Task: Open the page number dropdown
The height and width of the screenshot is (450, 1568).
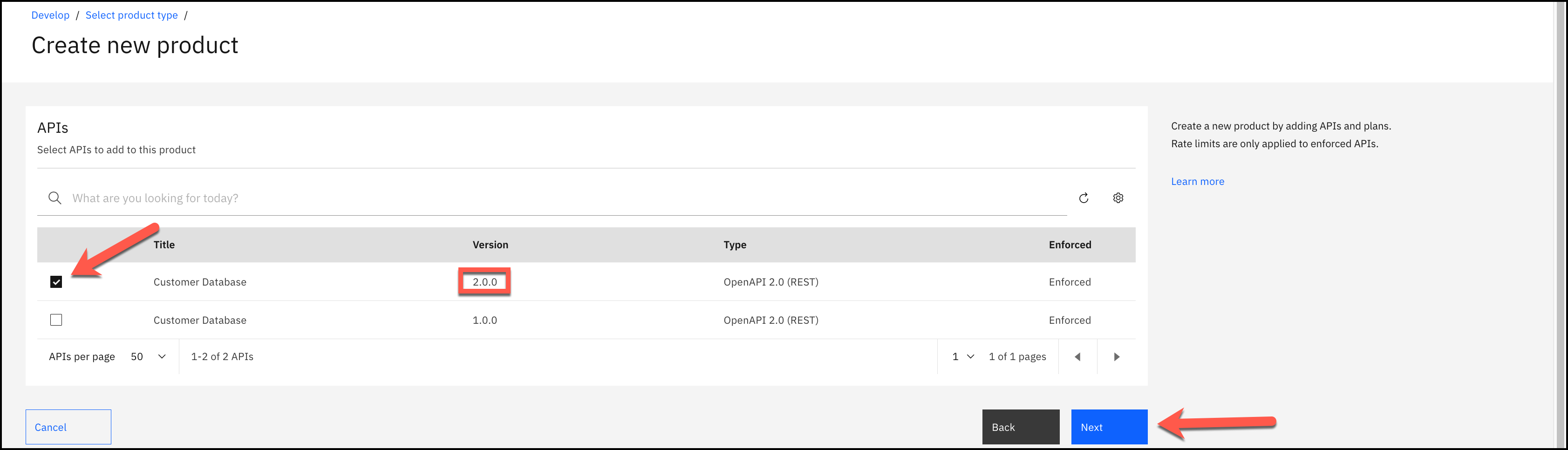Action: pyautogui.click(x=963, y=357)
